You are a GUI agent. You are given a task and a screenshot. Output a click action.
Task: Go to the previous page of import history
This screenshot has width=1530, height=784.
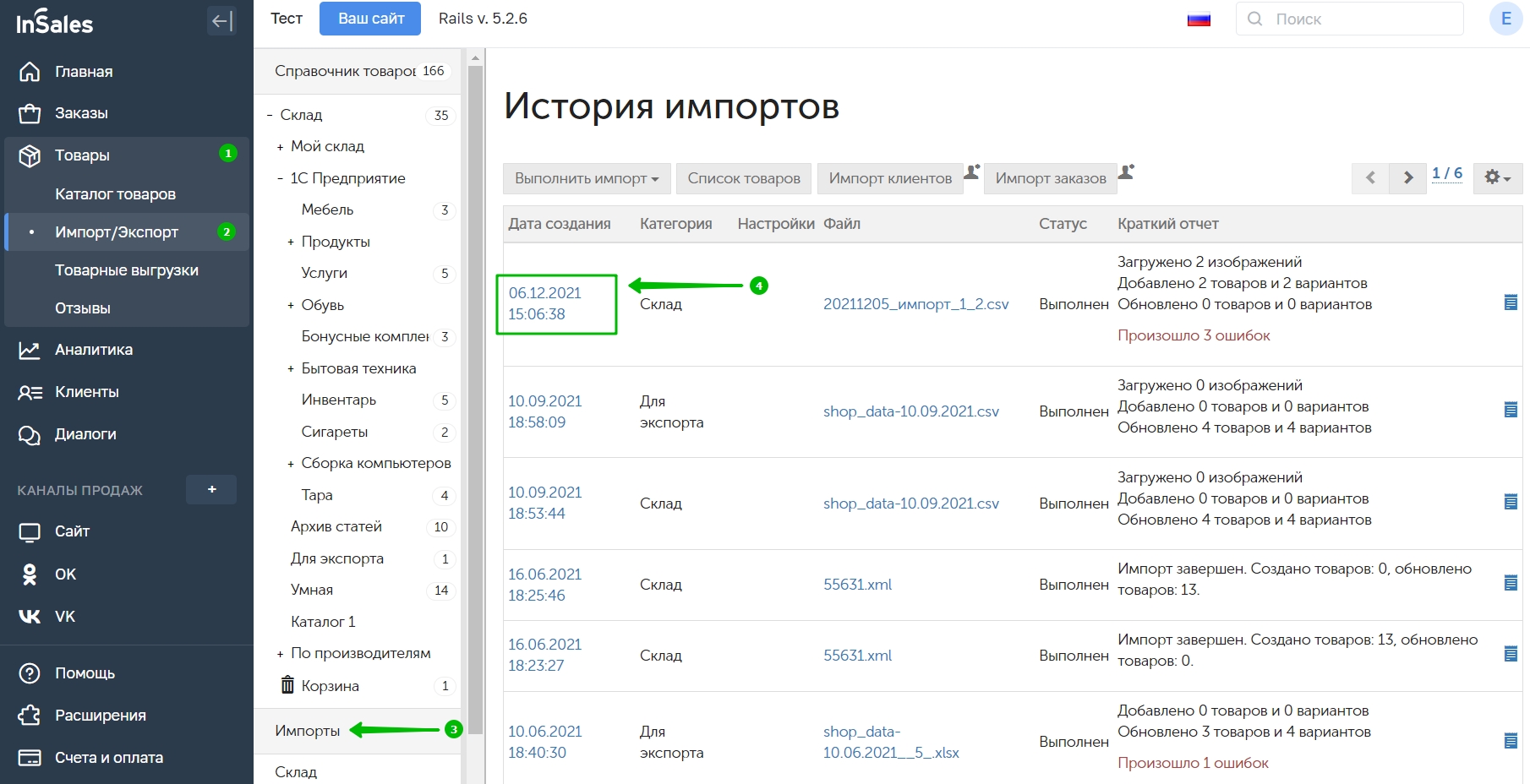(x=1370, y=177)
